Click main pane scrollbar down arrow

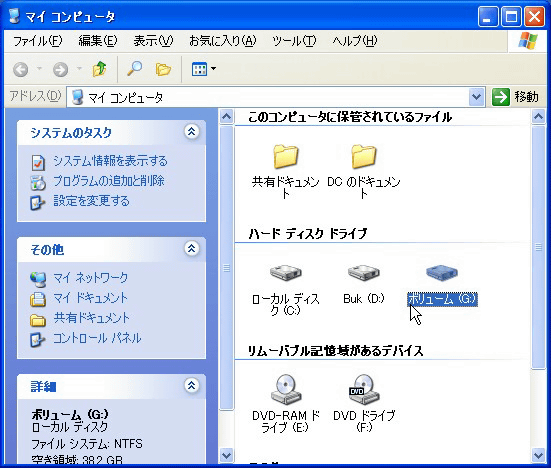click(538, 455)
